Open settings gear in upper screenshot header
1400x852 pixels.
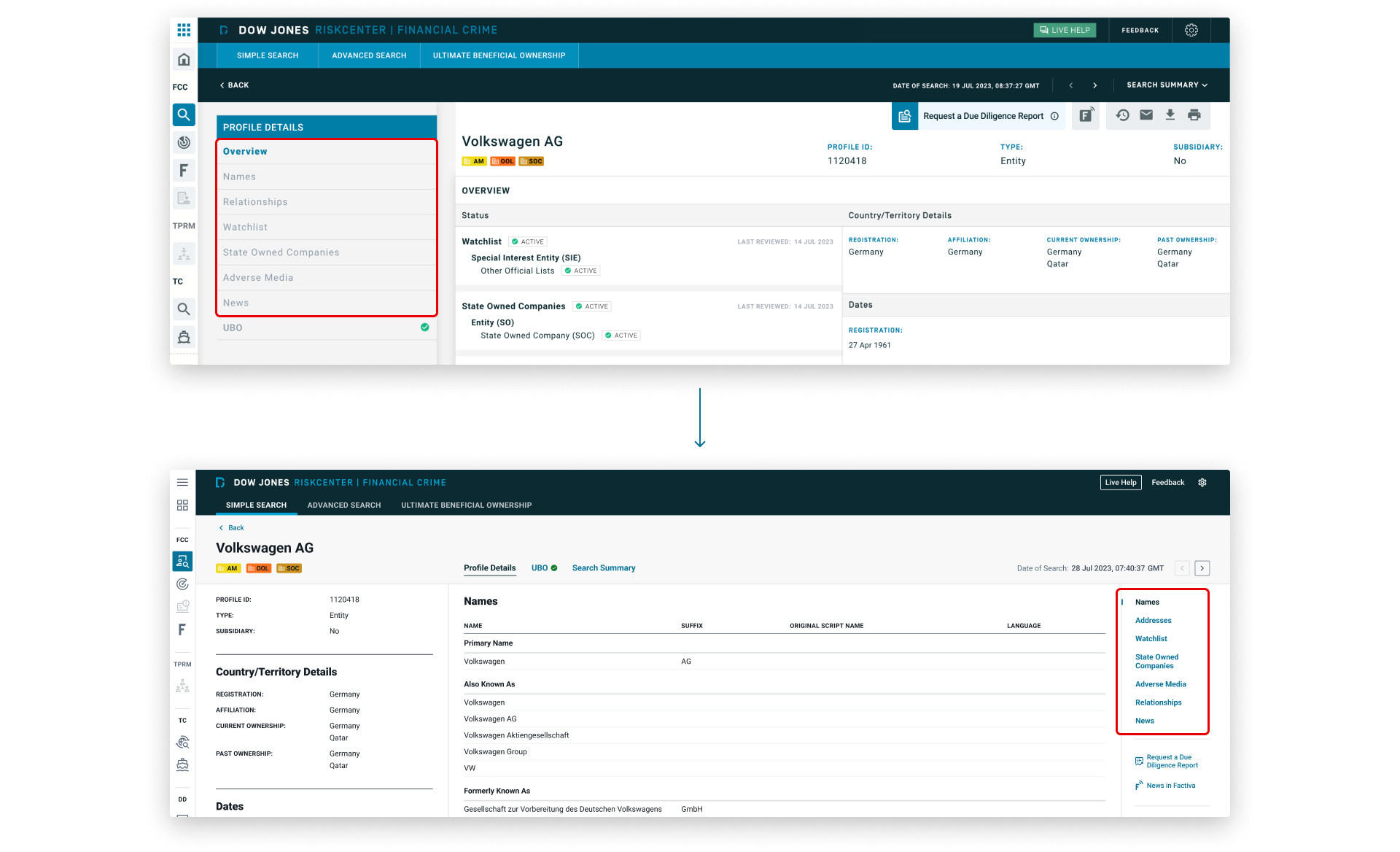(1191, 30)
